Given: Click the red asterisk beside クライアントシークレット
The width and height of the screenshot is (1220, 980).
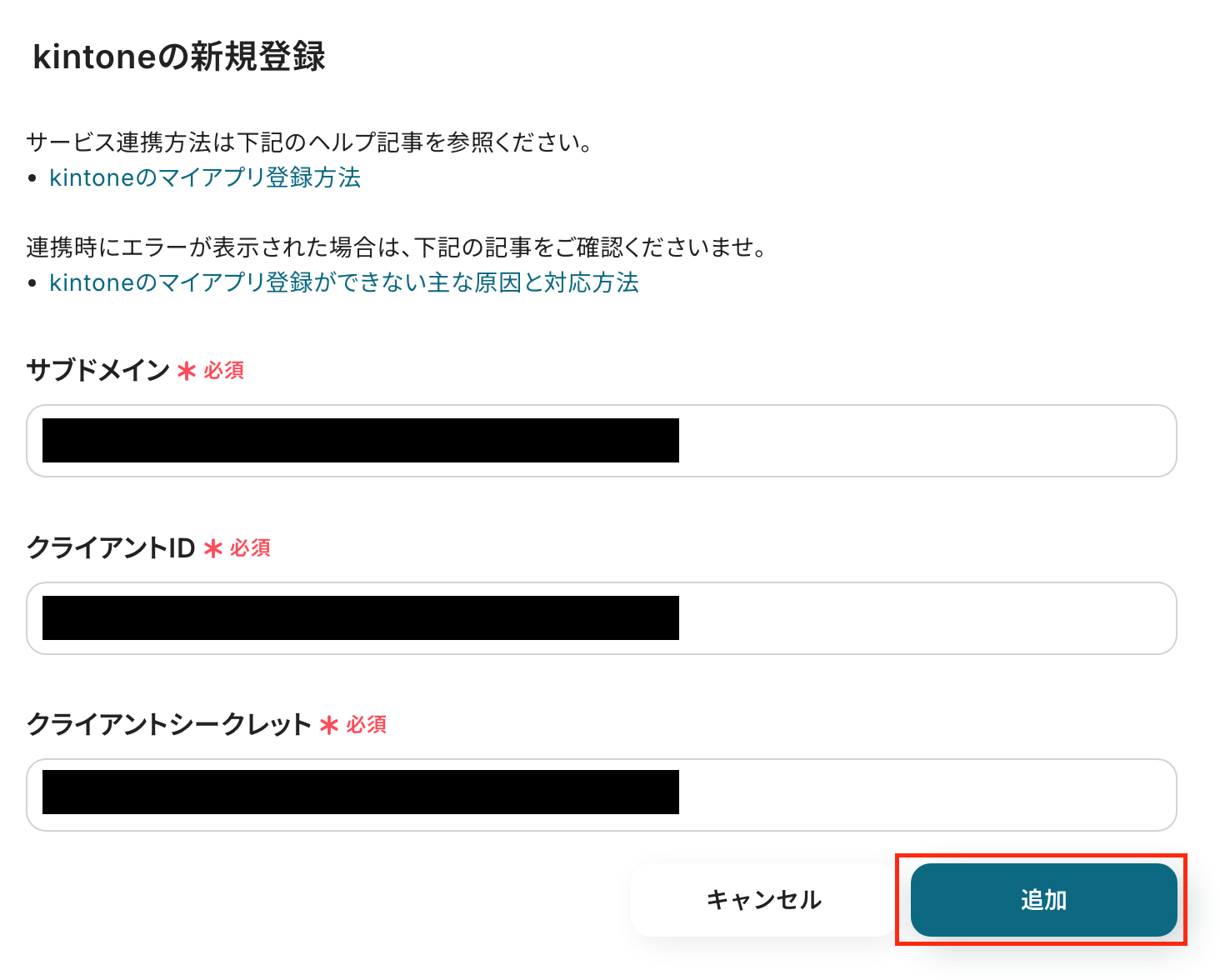Looking at the screenshot, I should point(329,725).
